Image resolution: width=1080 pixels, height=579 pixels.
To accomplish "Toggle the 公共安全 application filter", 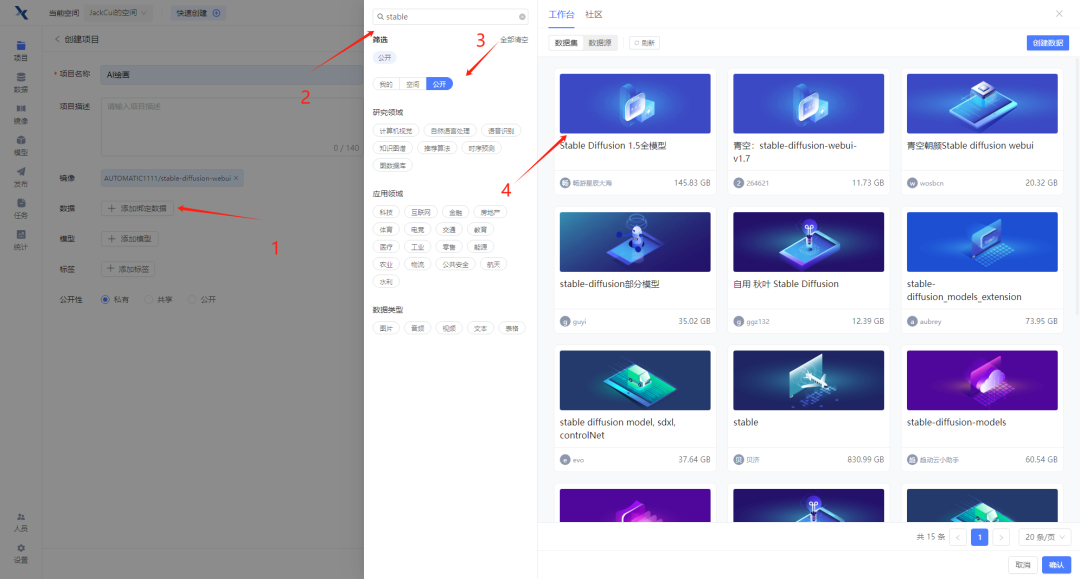I will pyautogui.click(x=455, y=264).
